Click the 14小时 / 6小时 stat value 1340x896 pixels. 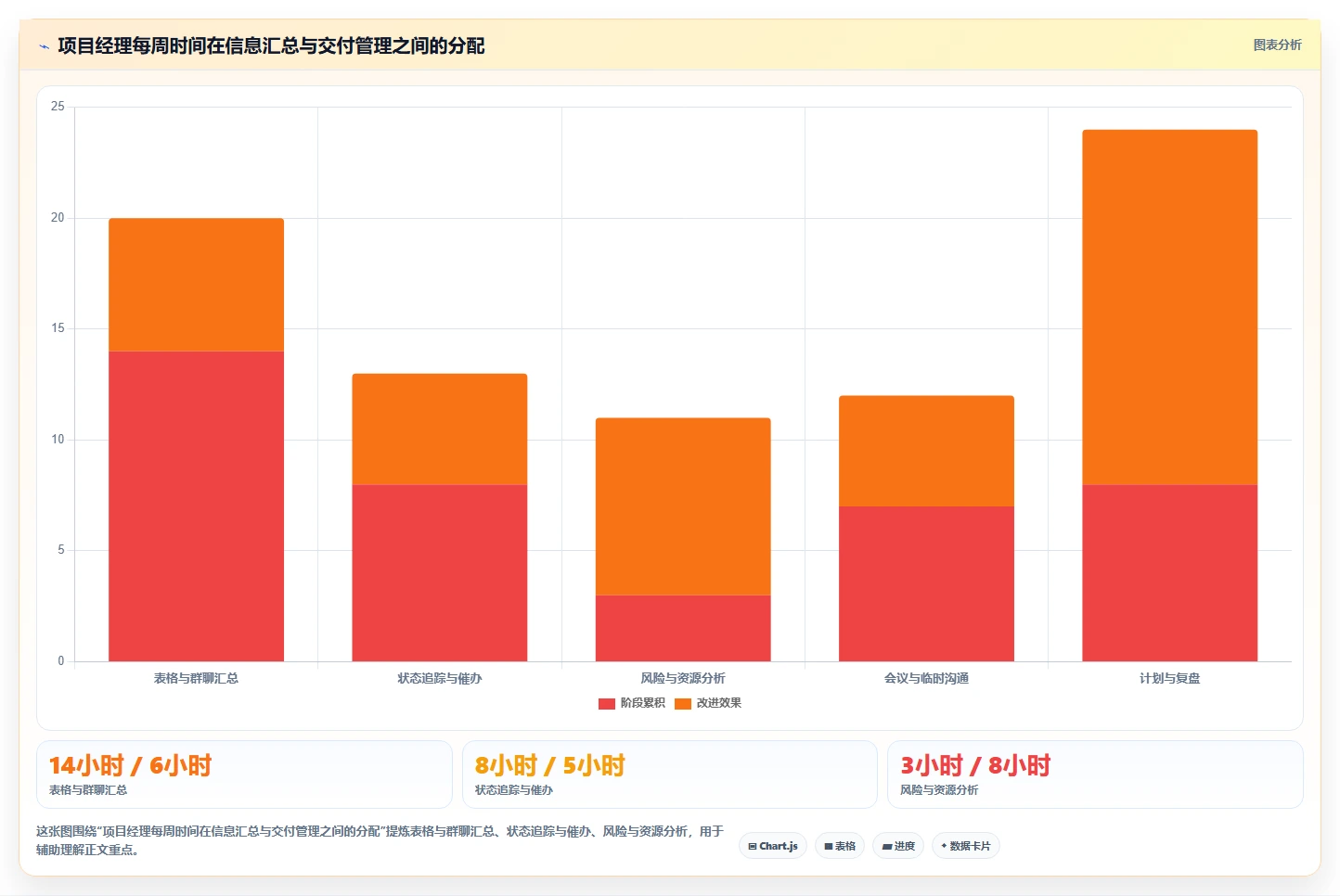[x=131, y=765]
